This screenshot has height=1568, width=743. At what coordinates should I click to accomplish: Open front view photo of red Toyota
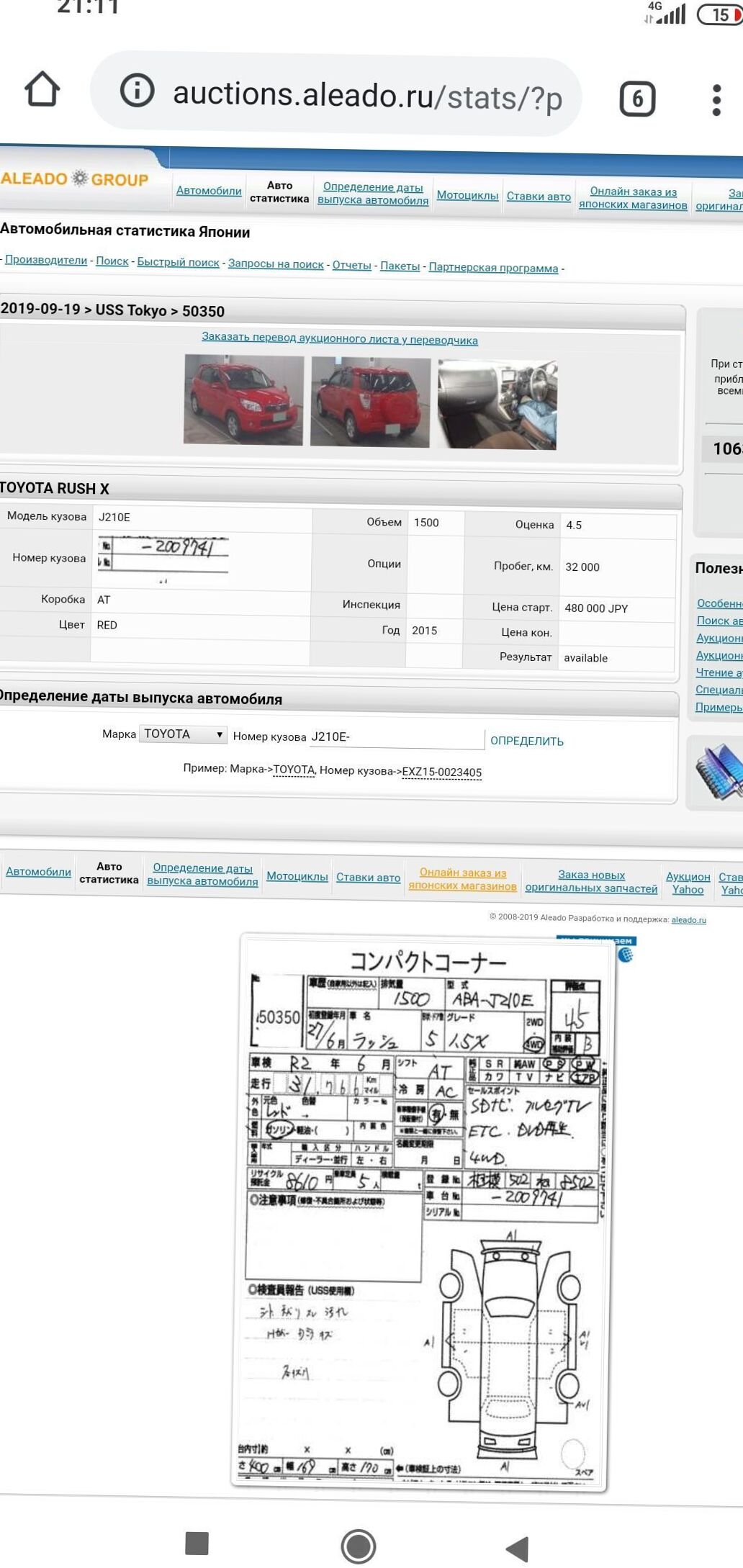point(243,399)
